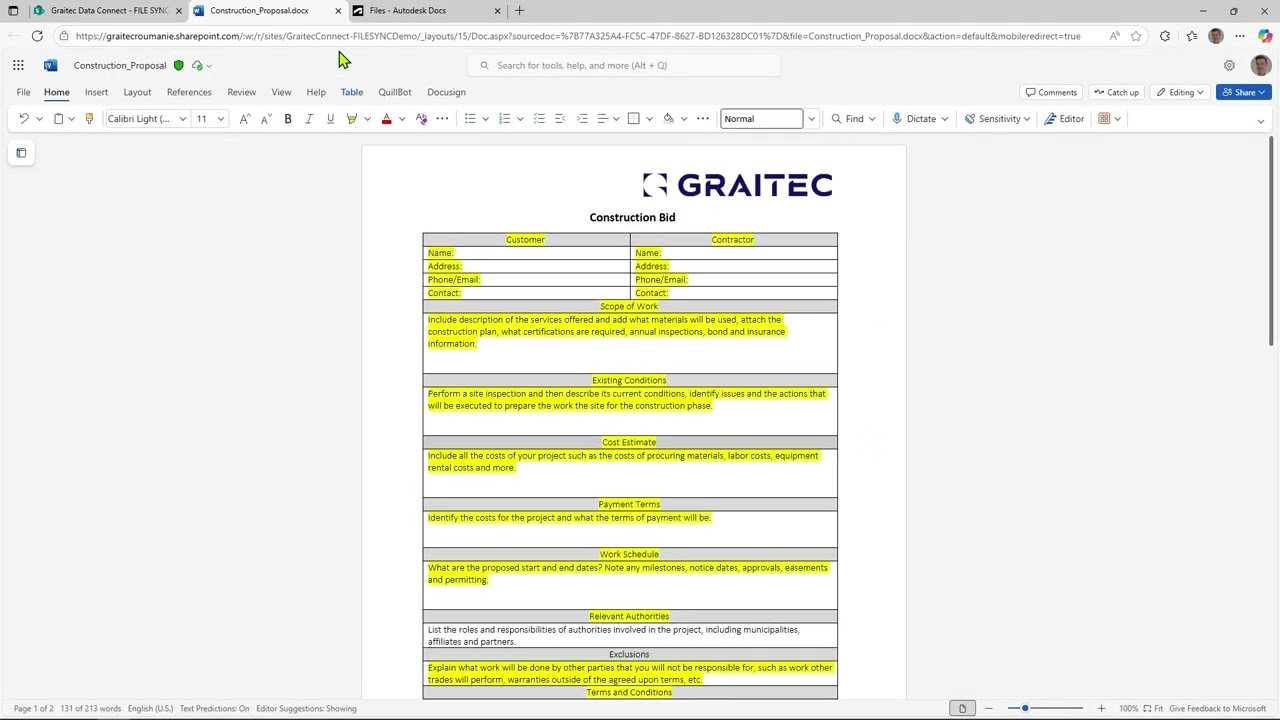Expand the font color dropdown arrow
The width and height of the screenshot is (1280, 720).
point(402,119)
